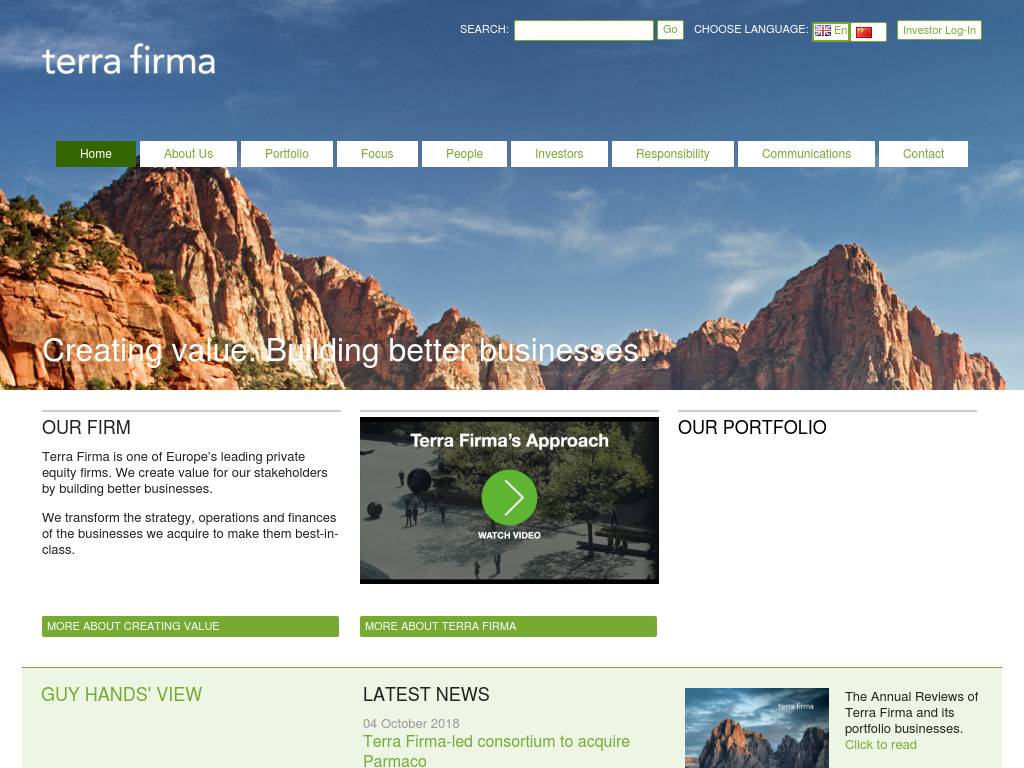
Task: Visit the Contact page
Action: point(923,154)
